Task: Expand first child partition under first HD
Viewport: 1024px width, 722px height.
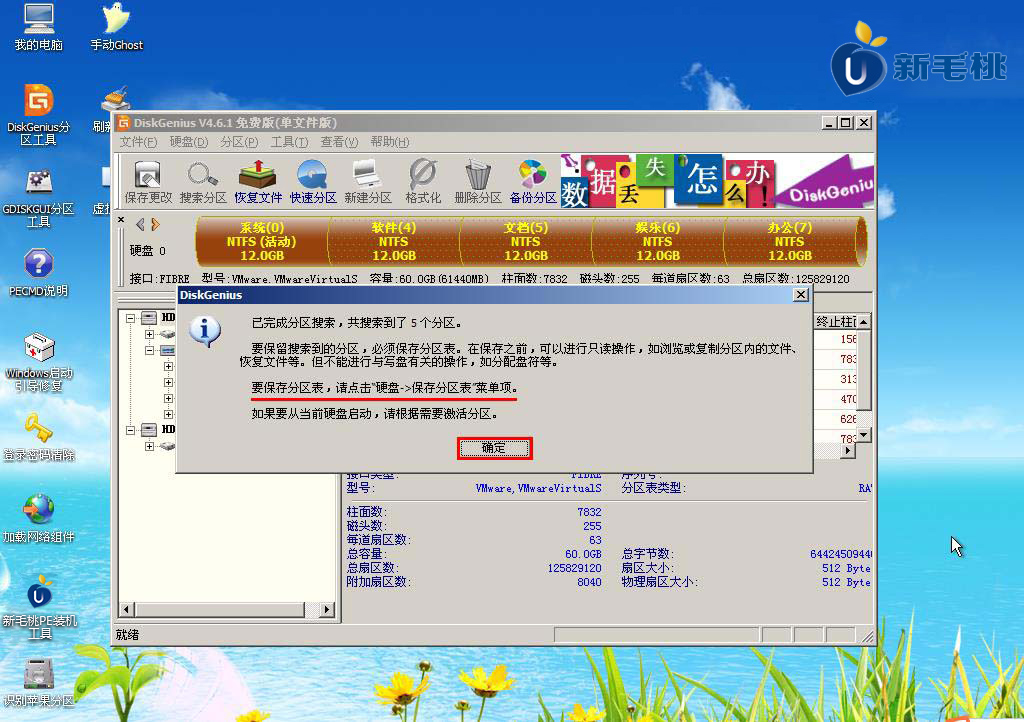Action: pos(150,334)
